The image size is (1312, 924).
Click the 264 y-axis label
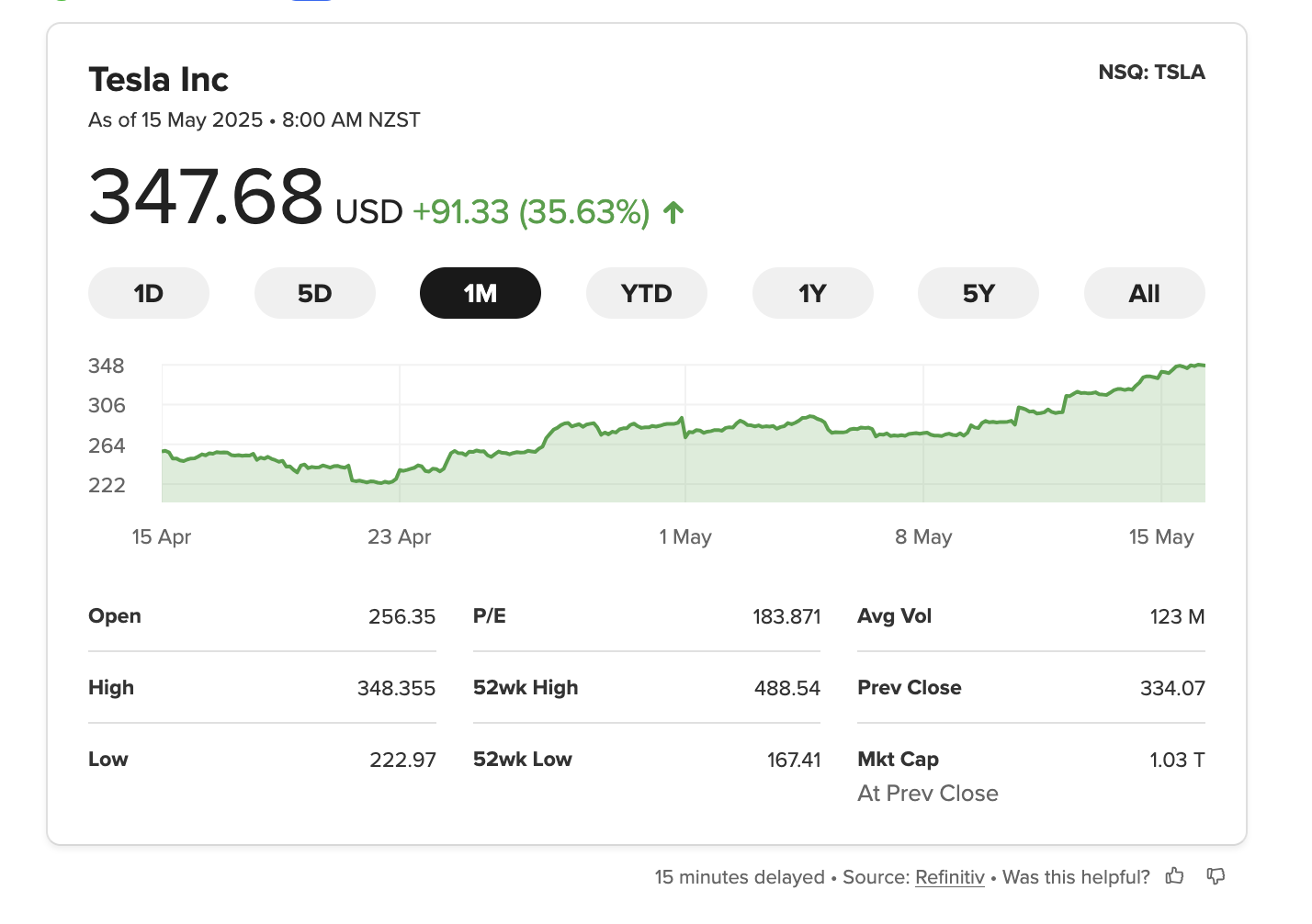point(107,445)
